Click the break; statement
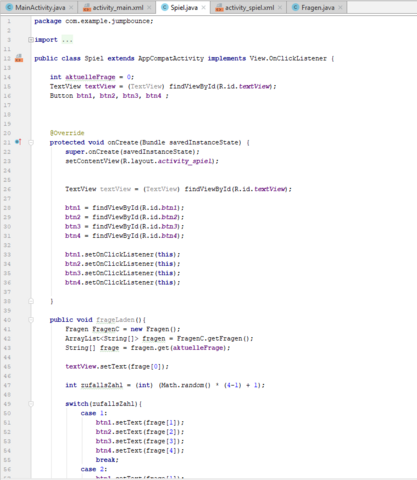 click(x=107, y=460)
